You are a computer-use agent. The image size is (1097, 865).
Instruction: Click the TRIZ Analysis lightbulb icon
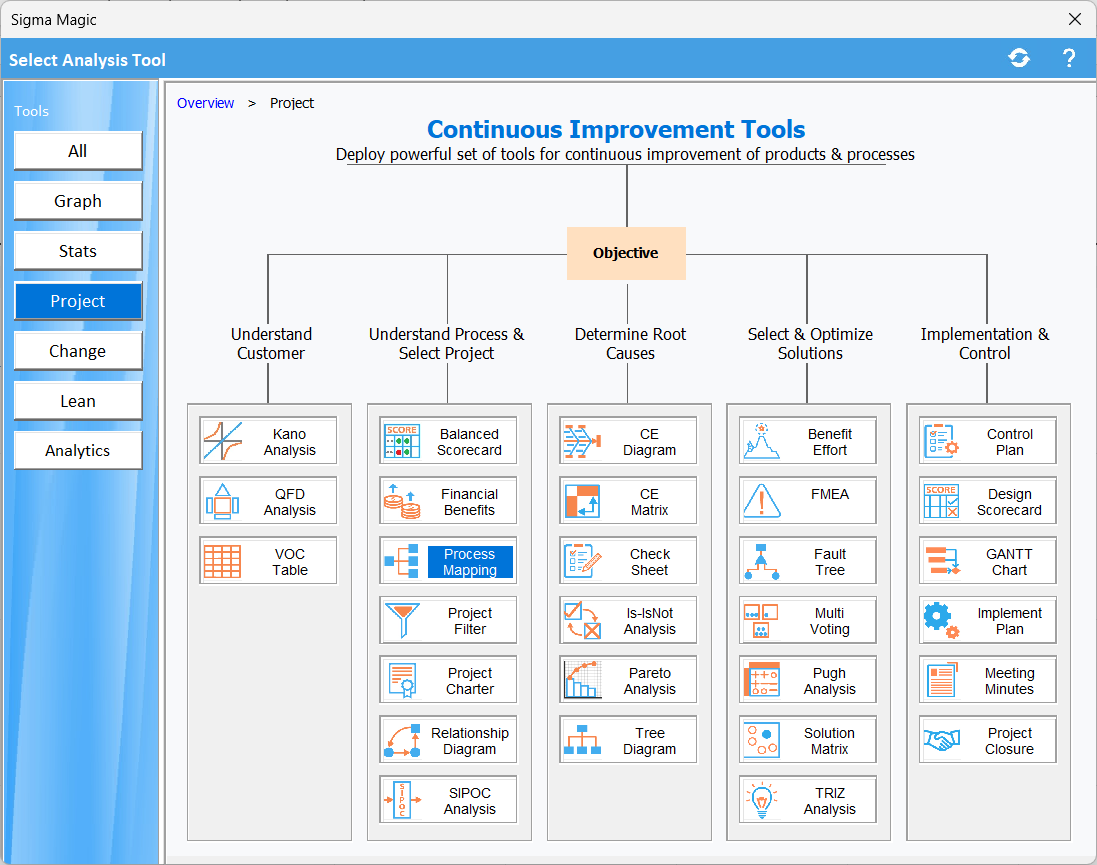tap(762, 800)
